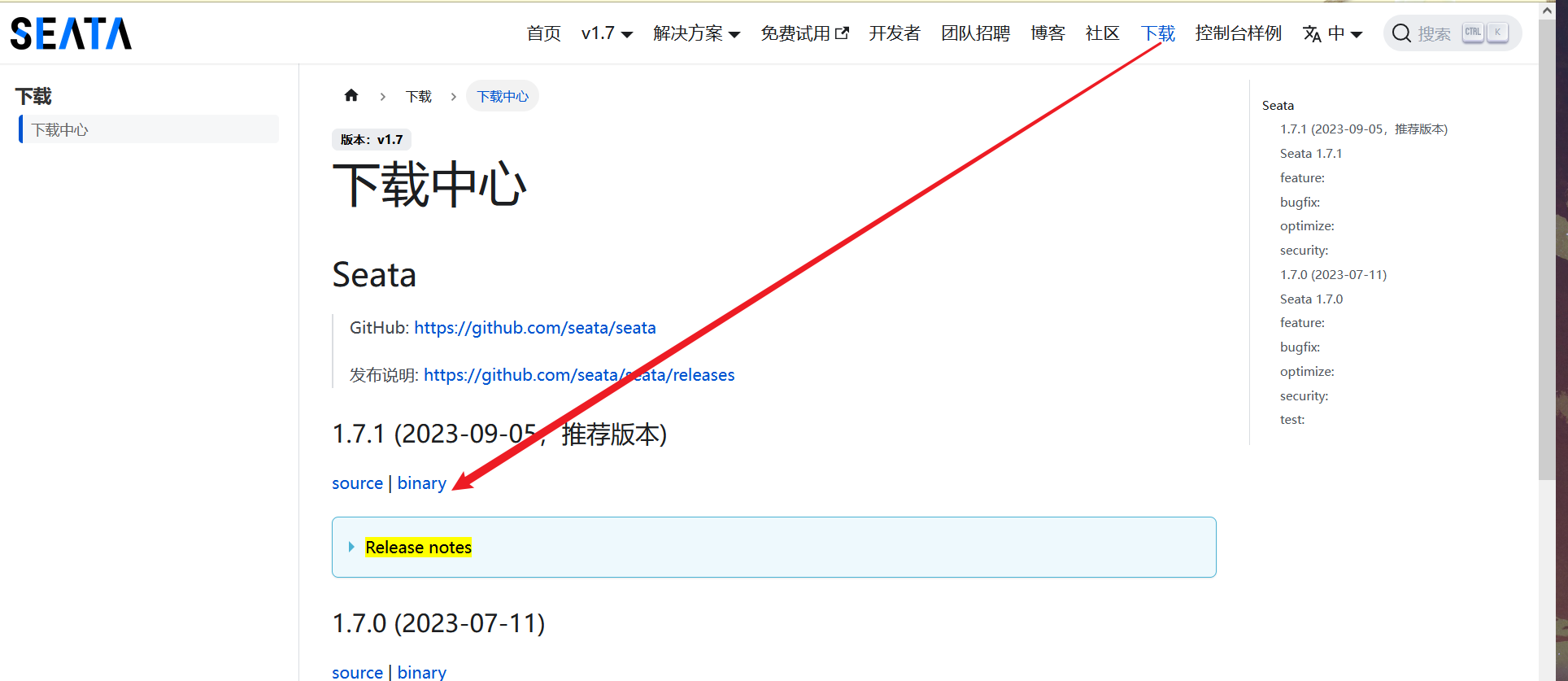Click the 1.7.1 (2023-09-05) heading
This screenshot has width=1568, height=681.
499,434
